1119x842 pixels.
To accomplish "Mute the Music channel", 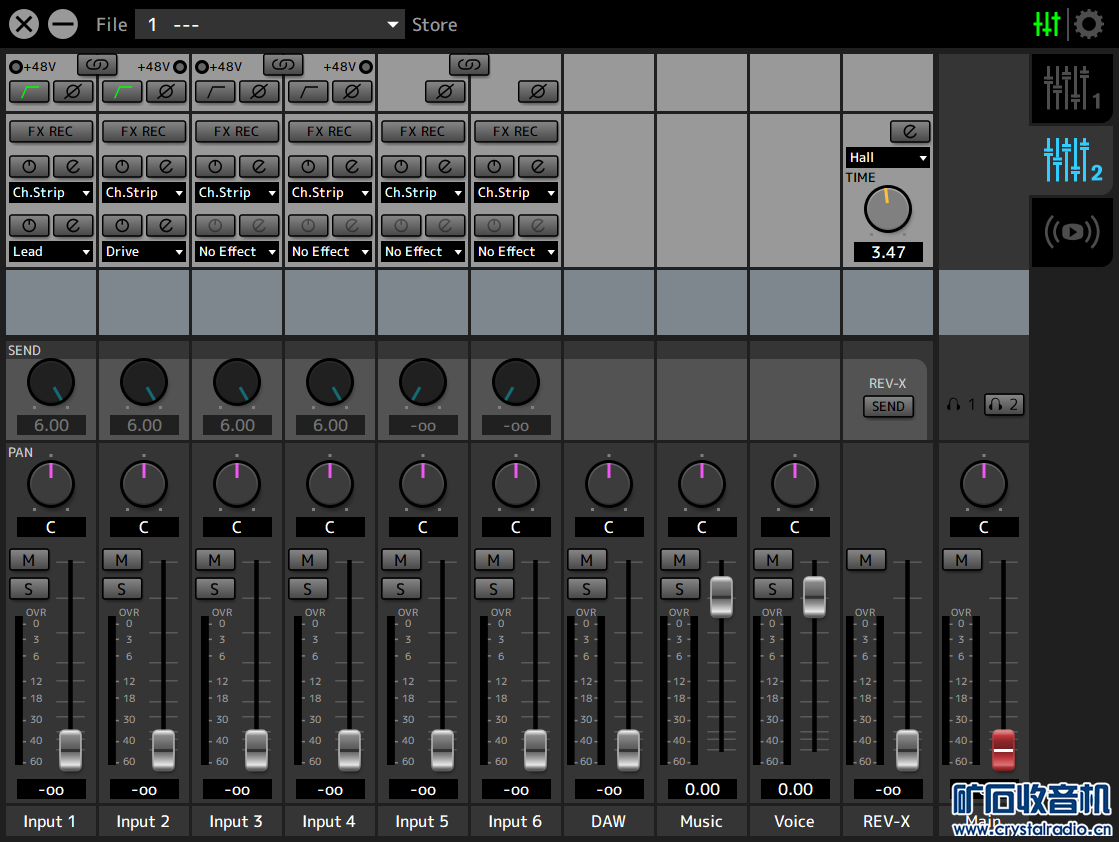I will (680, 560).
